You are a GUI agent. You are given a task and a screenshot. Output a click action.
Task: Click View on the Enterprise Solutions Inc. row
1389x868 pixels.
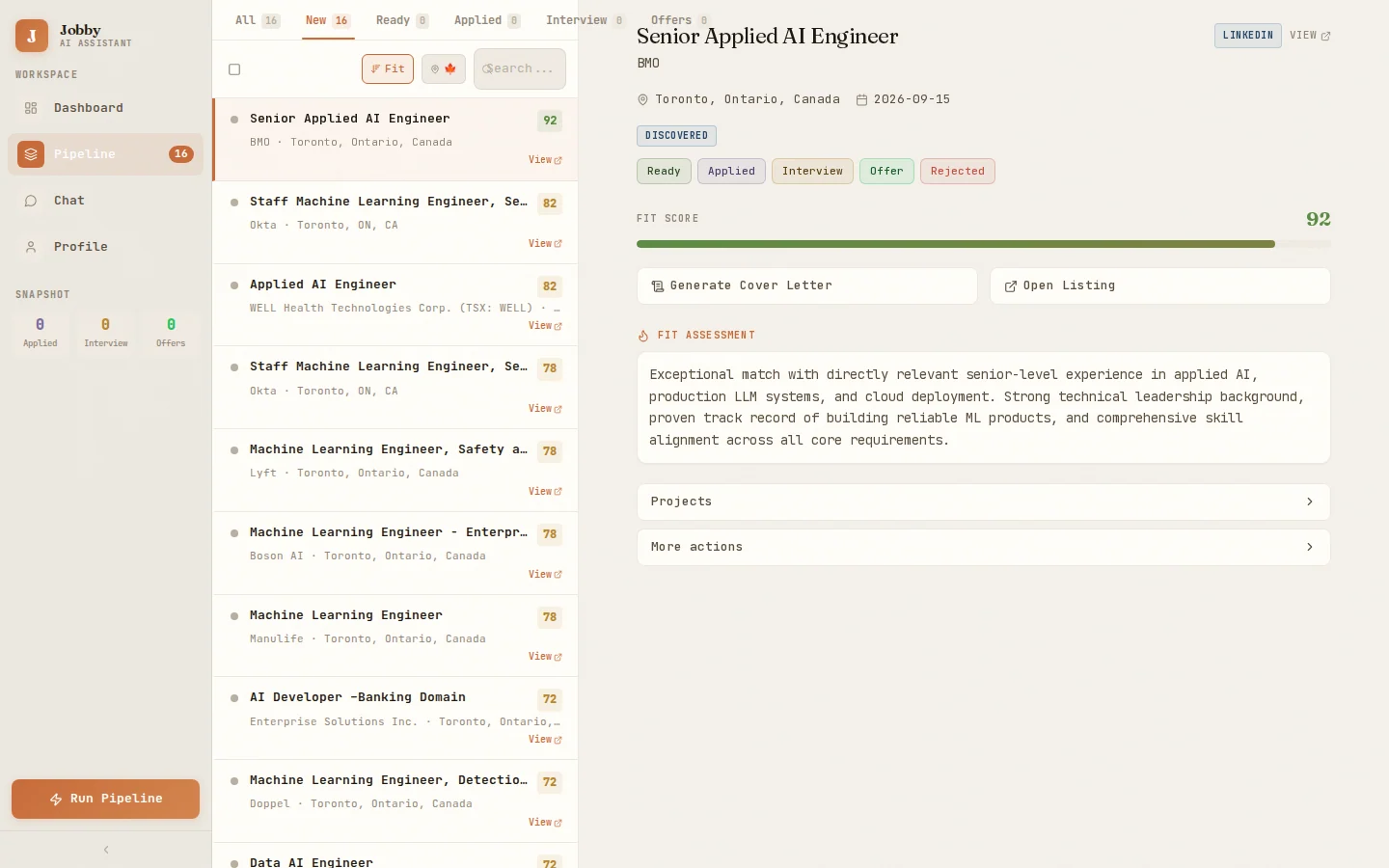pos(545,740)
